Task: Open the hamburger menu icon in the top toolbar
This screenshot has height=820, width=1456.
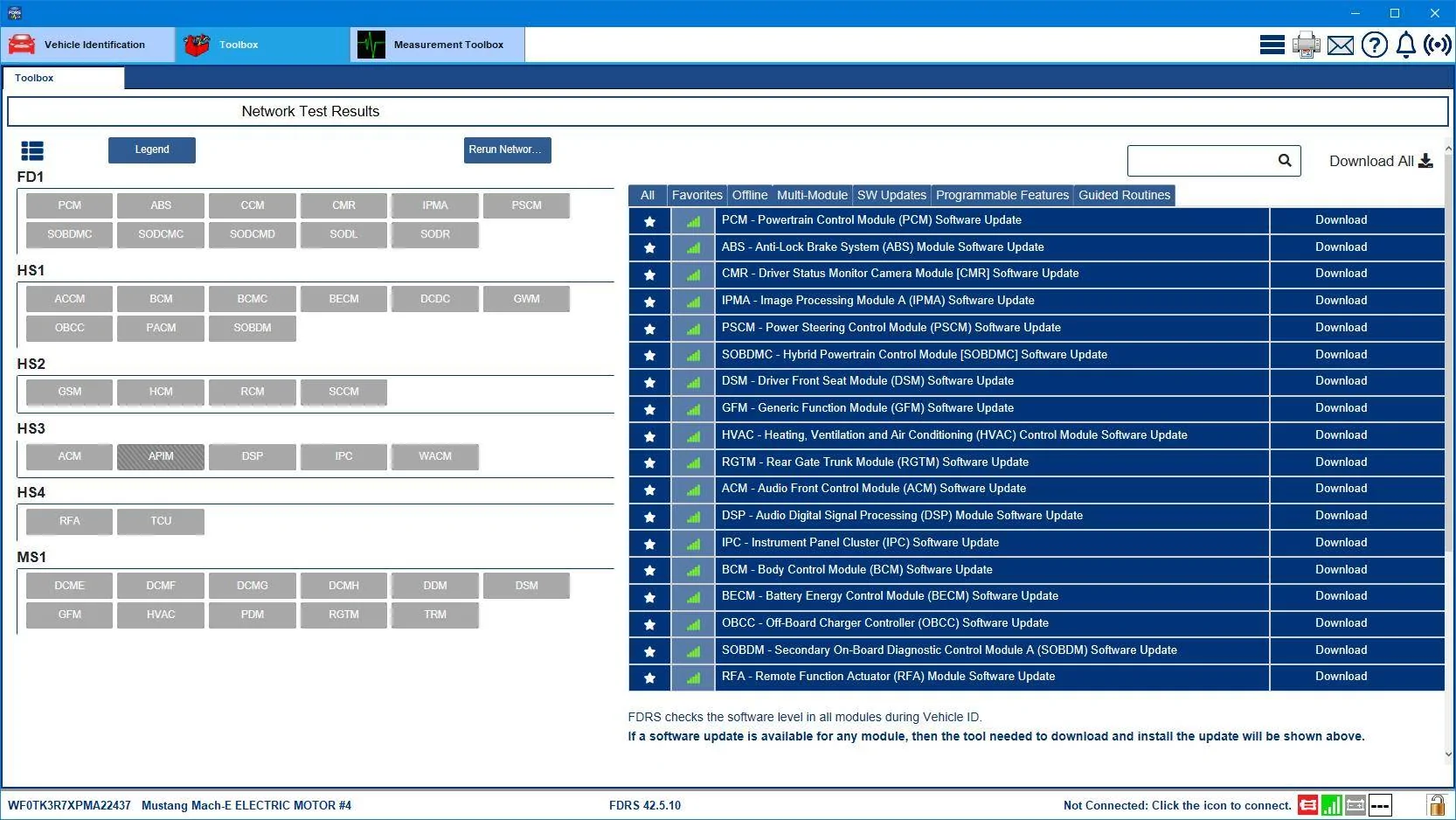Action: tap(1272, 45)
